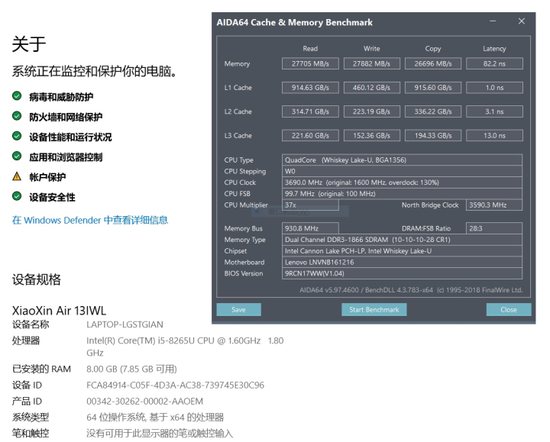Click Memory Bus field 930.8 MHz
Viewport: 550px width, 442px height.
pos(310,228)
